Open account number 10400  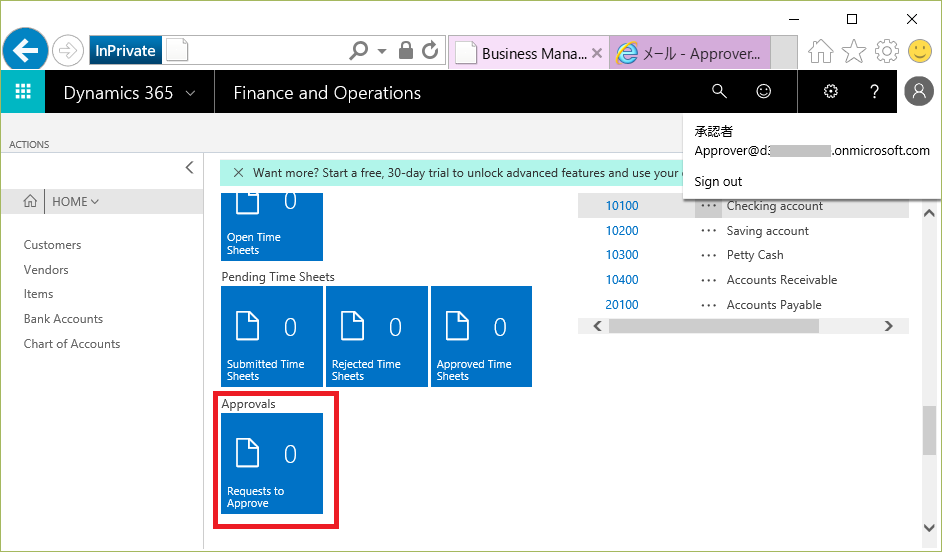point(622,280)
